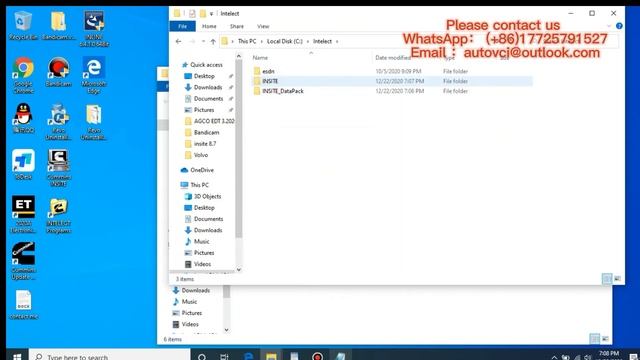Open Edge browser taskbar icon
This screenshot has height=360, width=640.
point(248,356)
